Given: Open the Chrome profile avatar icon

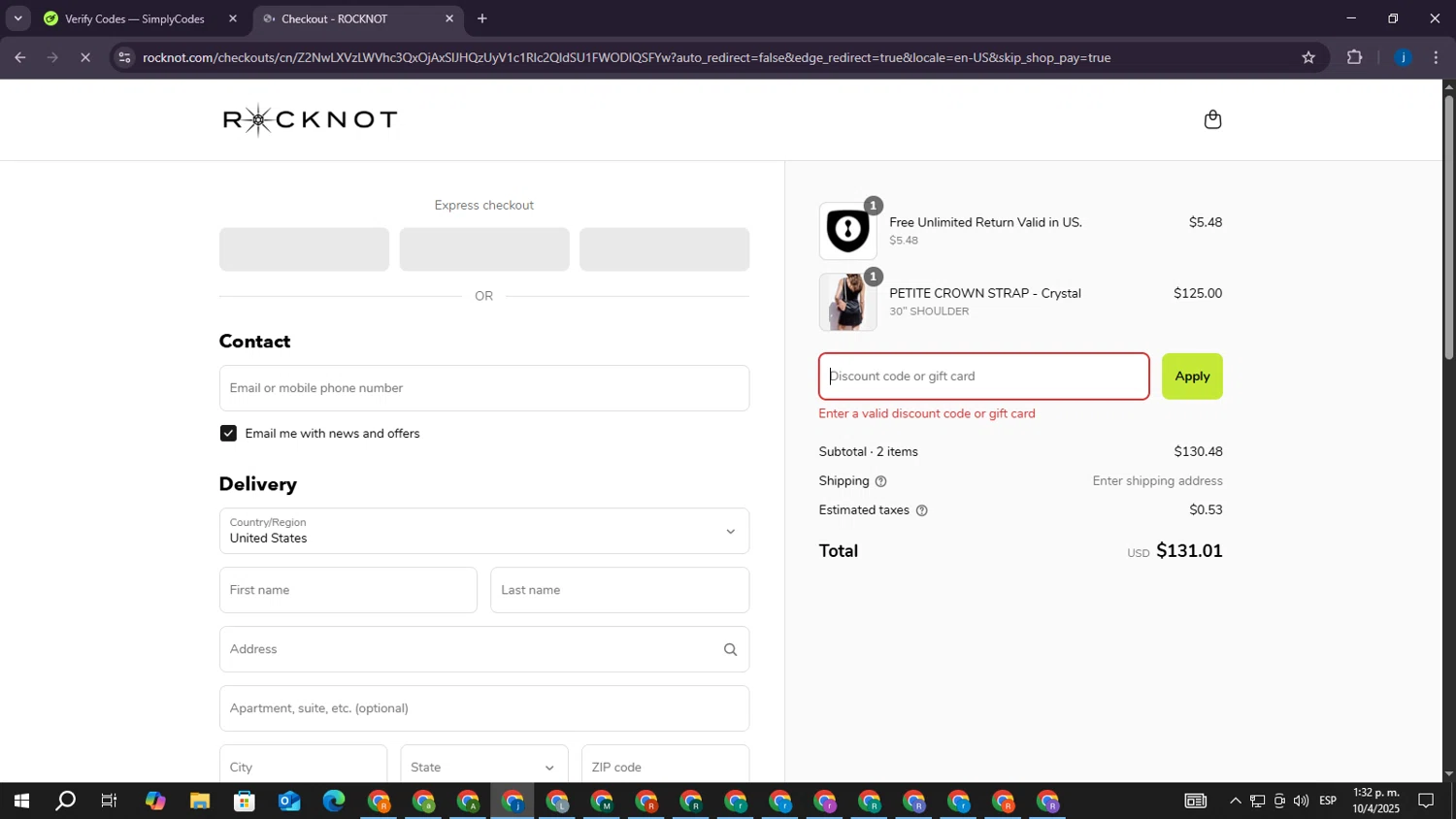Looking at the screenshot, I should pos(1403,57).
